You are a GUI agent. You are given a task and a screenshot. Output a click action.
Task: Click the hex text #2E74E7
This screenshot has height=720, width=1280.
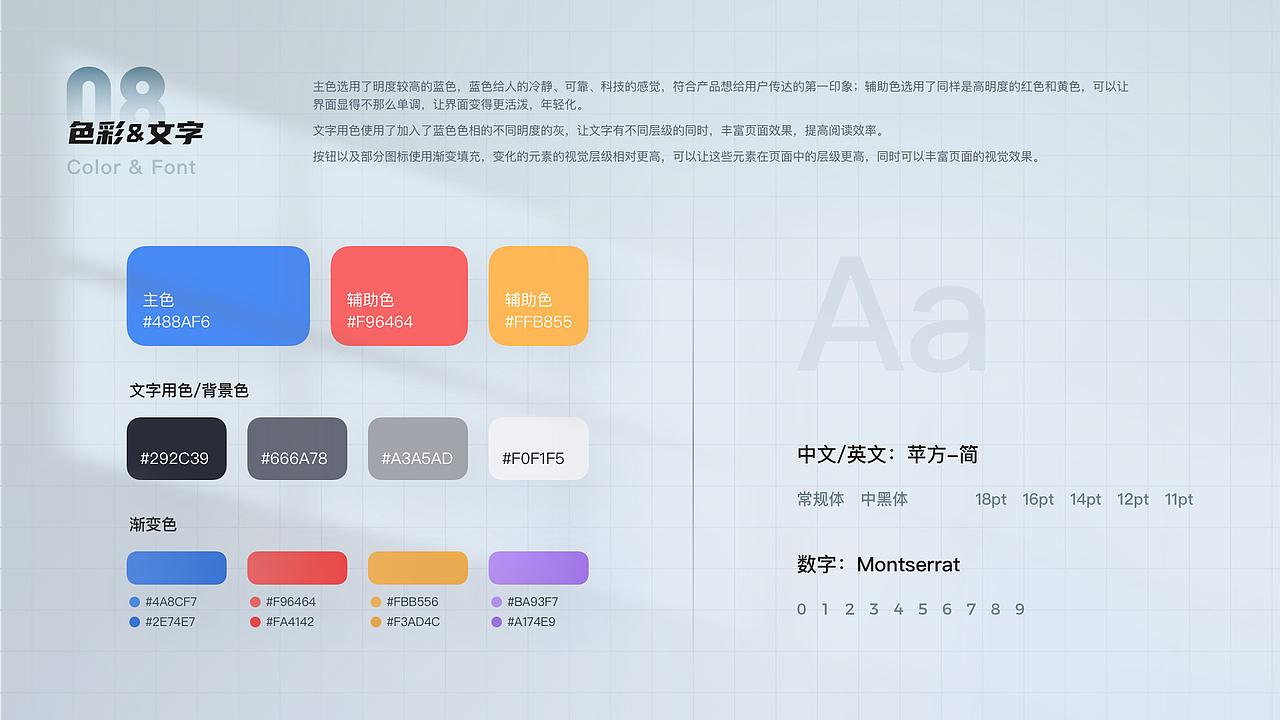(x=171, y=622)
